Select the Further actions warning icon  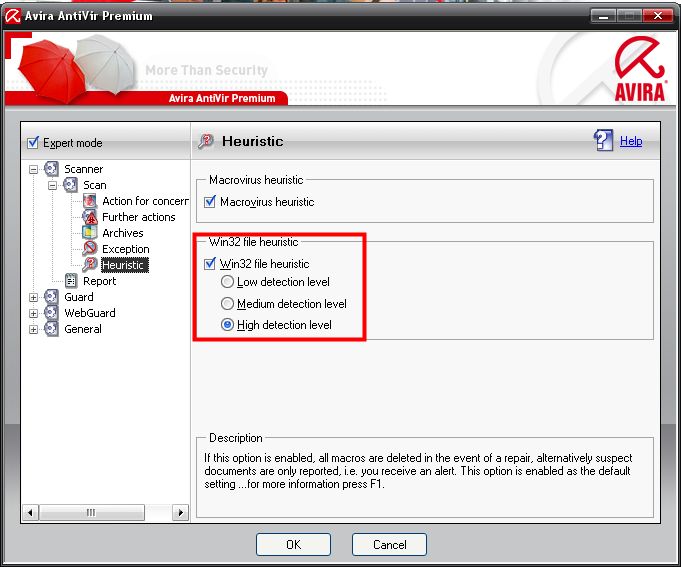pyautogui.click(x=90, y=217)
